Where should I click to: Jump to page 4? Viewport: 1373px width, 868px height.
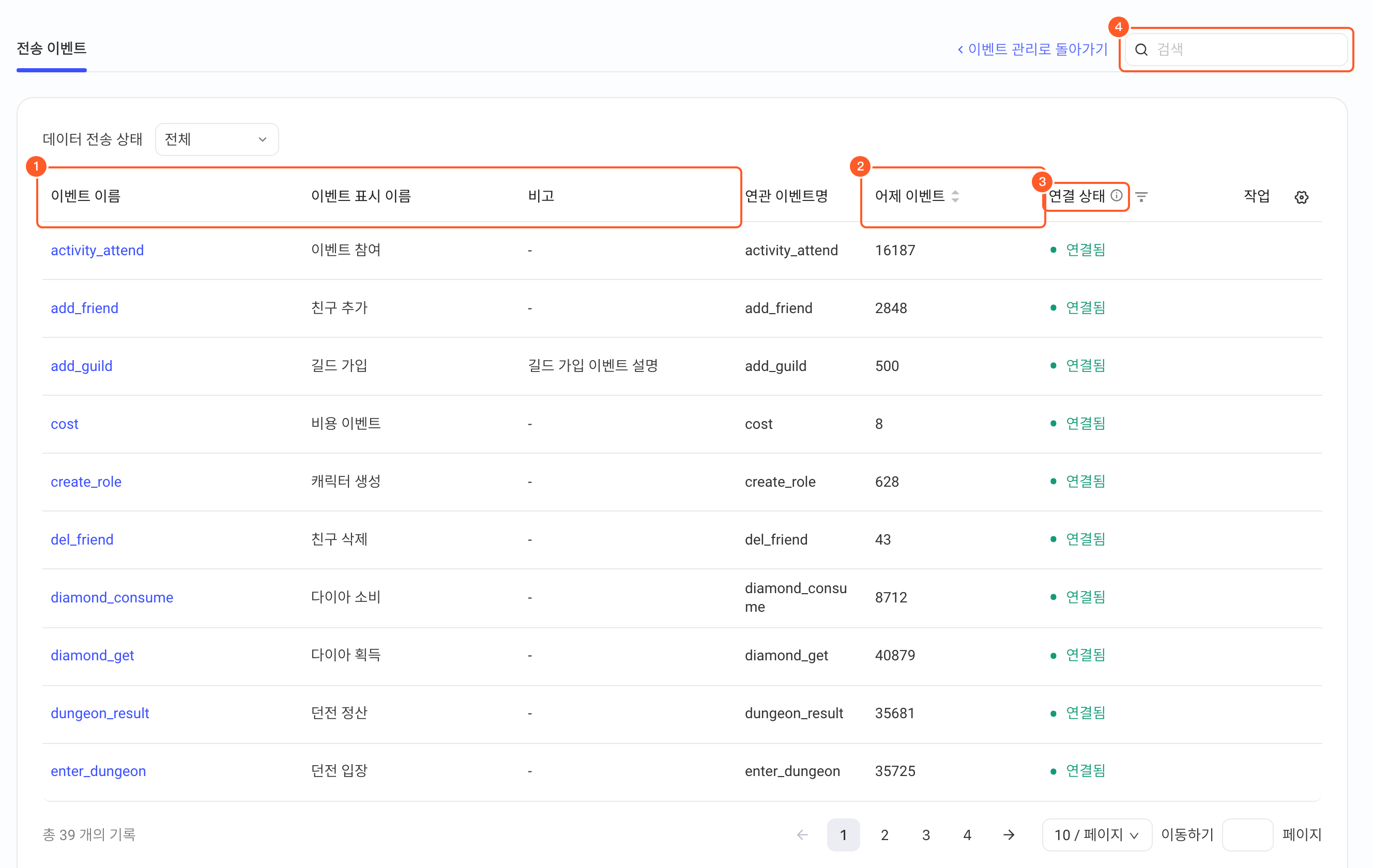tap(967, 835)
